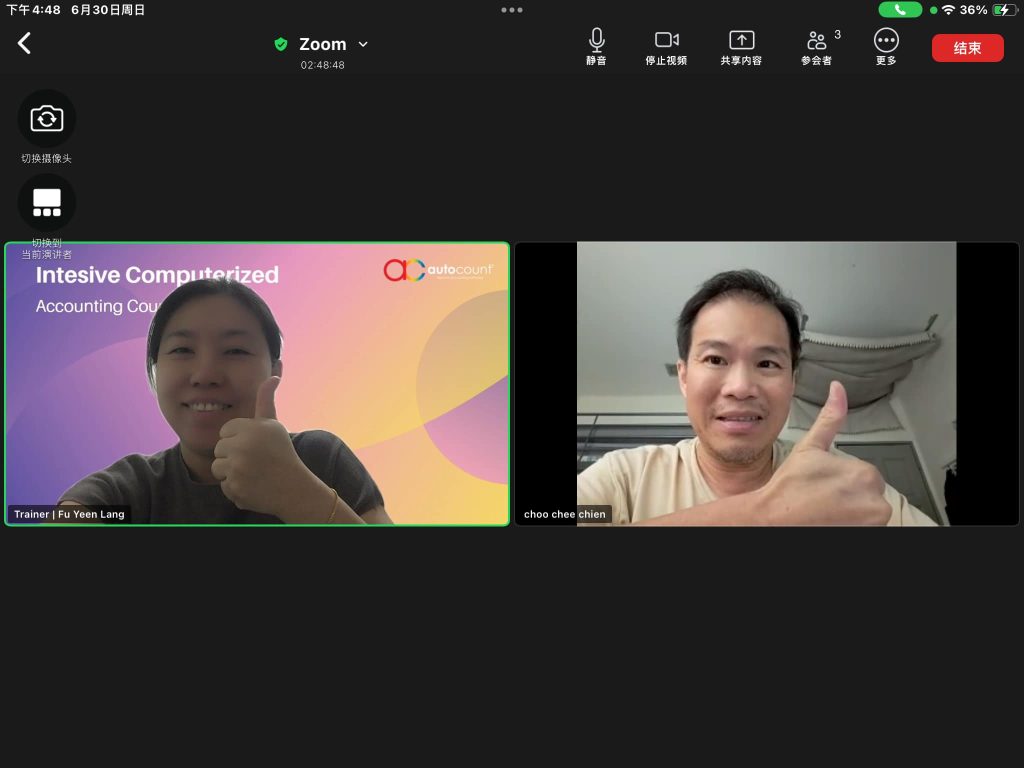The width and height of the screenshot is (1024, 768).
Task: Tap the choo chee chien name label
Action: click(x=564, y=514)
